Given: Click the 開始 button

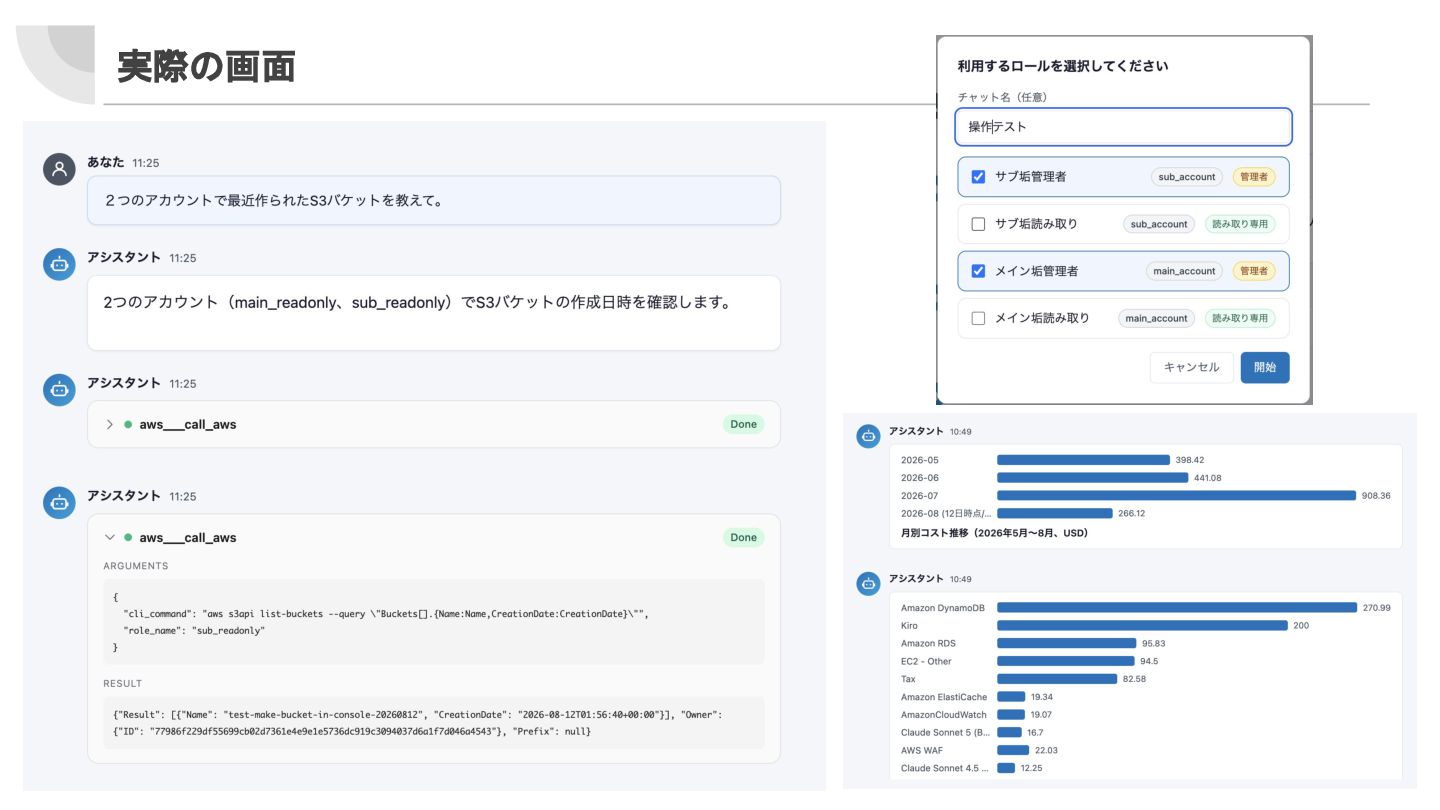Looking at the screenshot, I should 1265,367.
